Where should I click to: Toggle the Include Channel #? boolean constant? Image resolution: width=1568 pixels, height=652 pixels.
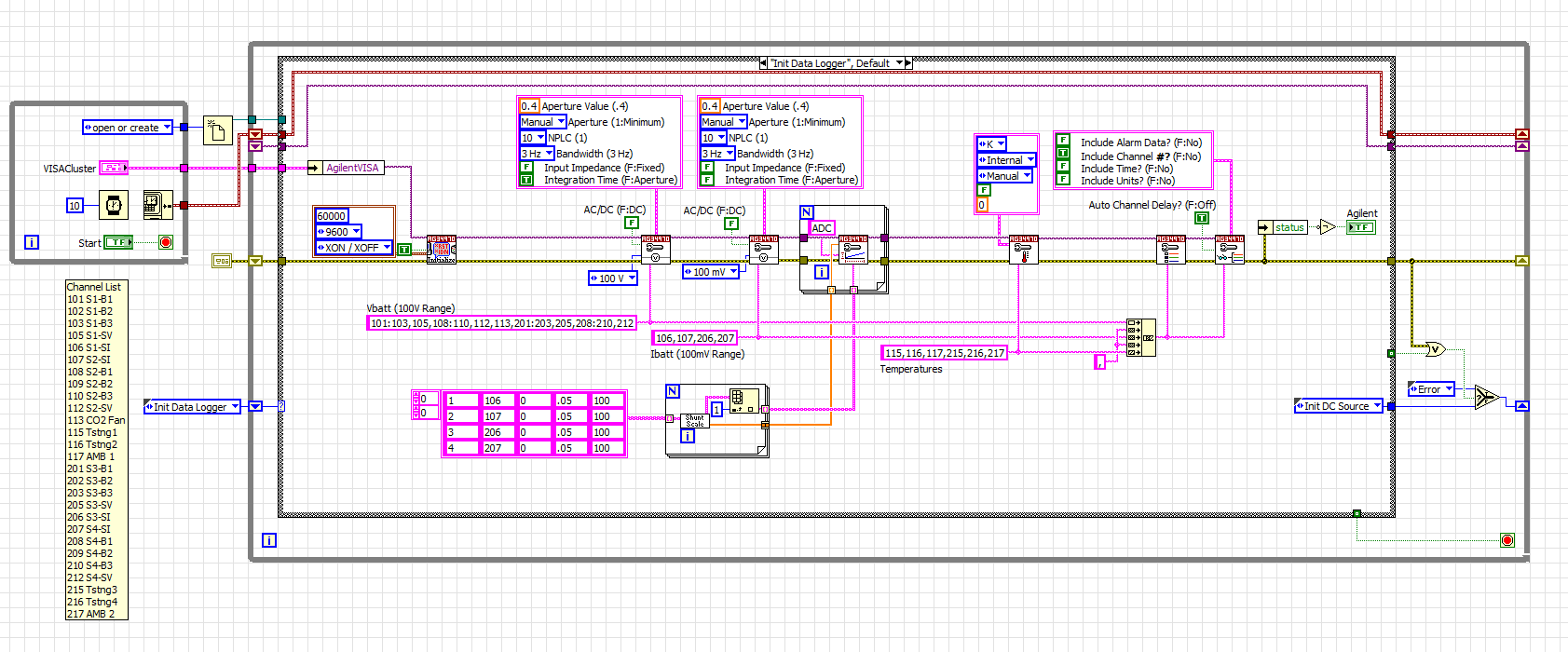tap(1063, 153)
